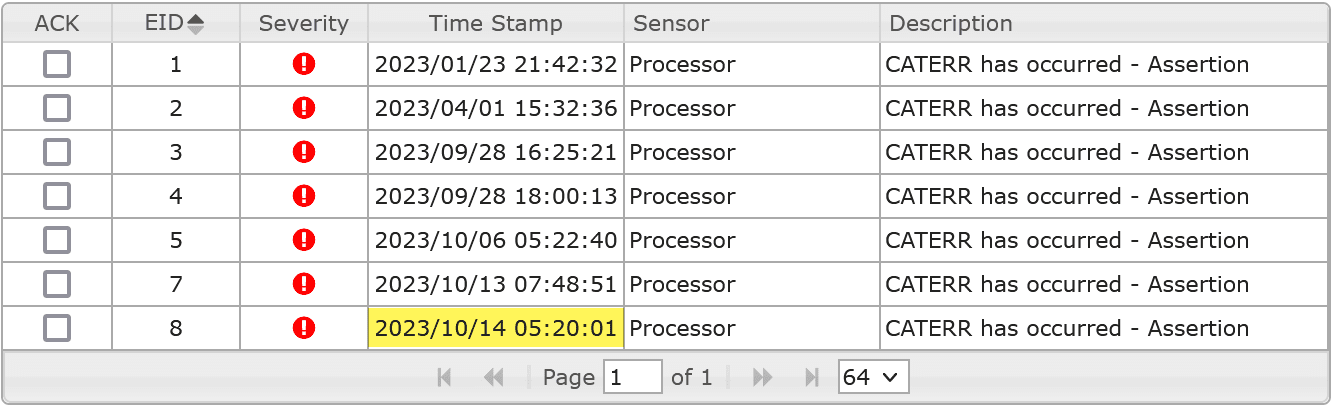Jump to the last page icon
Viewport: 1333px width, 408px height.
pos(812,377)
